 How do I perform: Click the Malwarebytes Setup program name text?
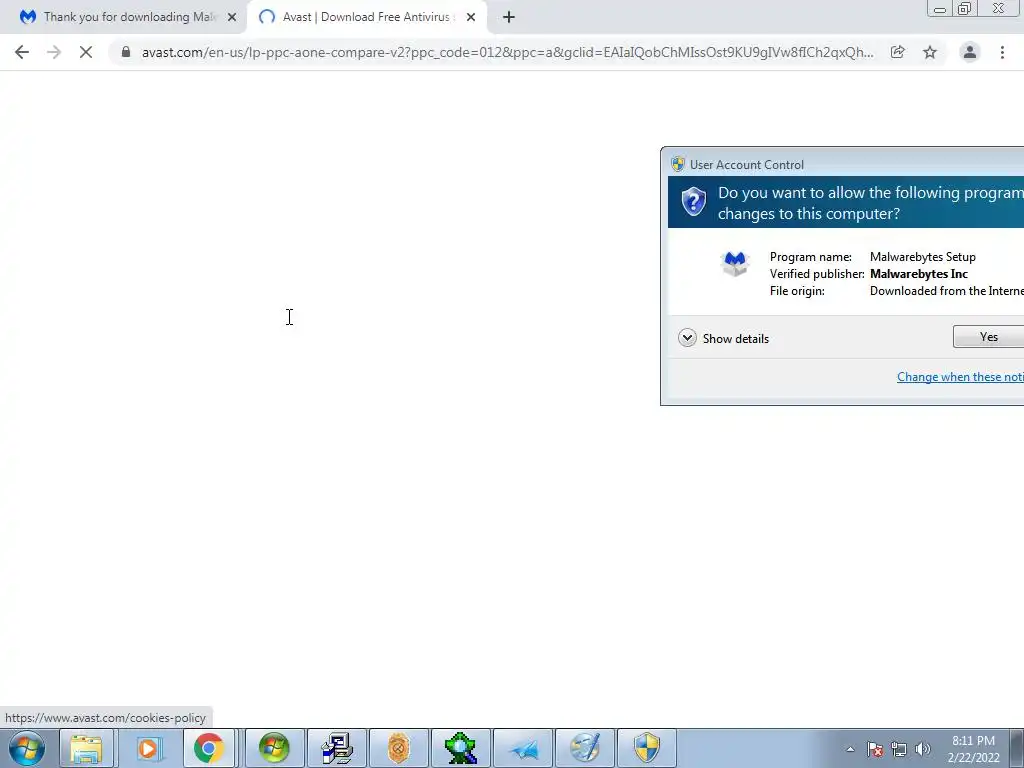tap(923, 257)
